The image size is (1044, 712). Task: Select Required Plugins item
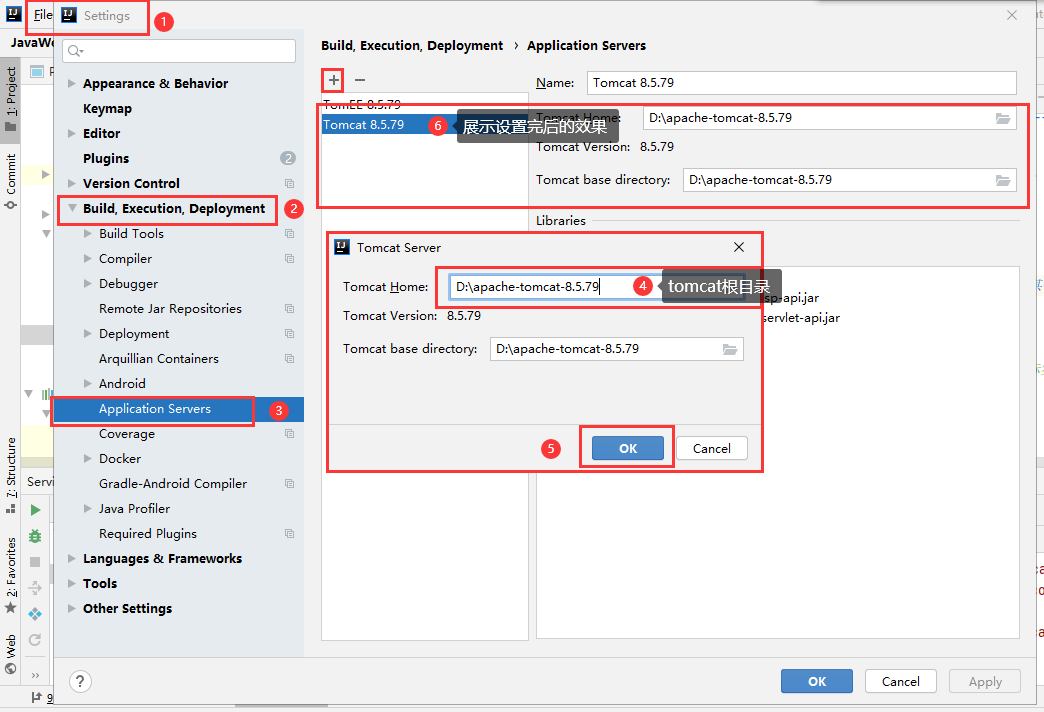coord(148,534)
